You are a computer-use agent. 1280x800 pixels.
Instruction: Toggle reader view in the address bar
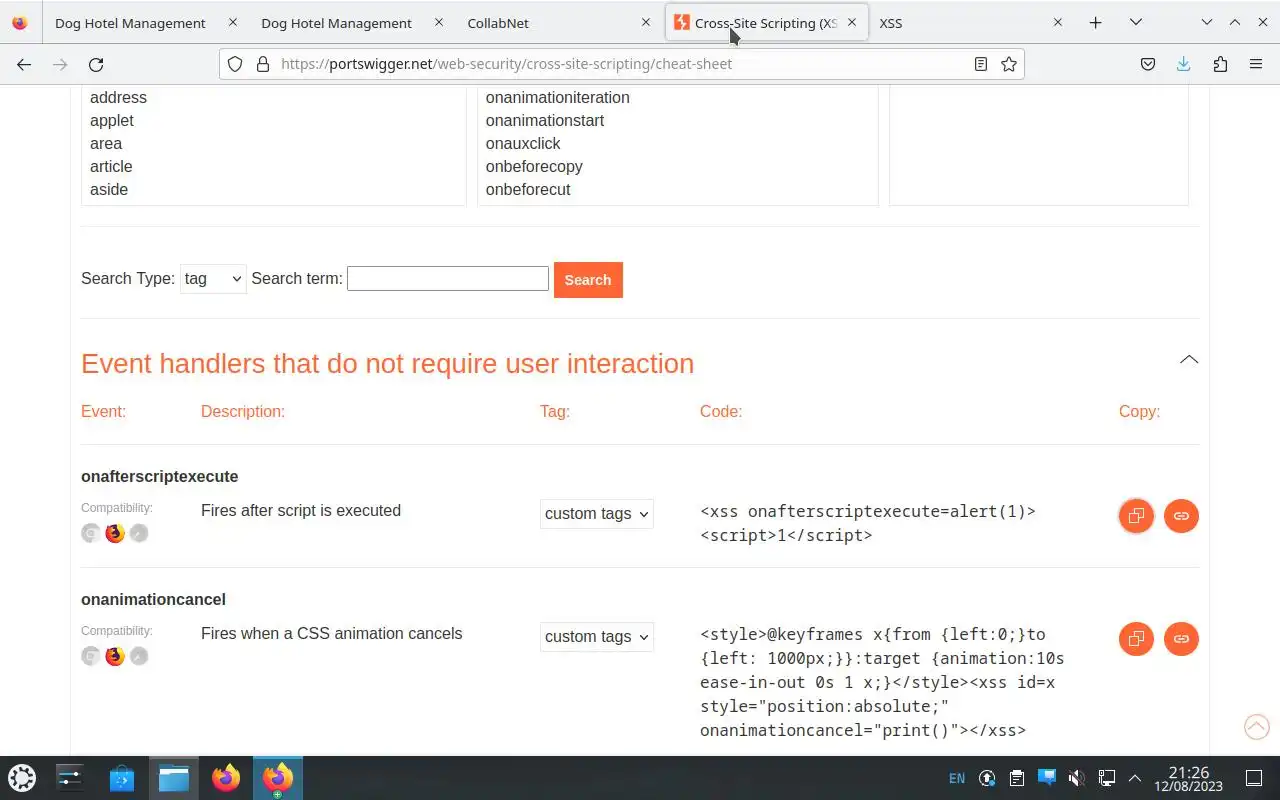coord(981,64)
